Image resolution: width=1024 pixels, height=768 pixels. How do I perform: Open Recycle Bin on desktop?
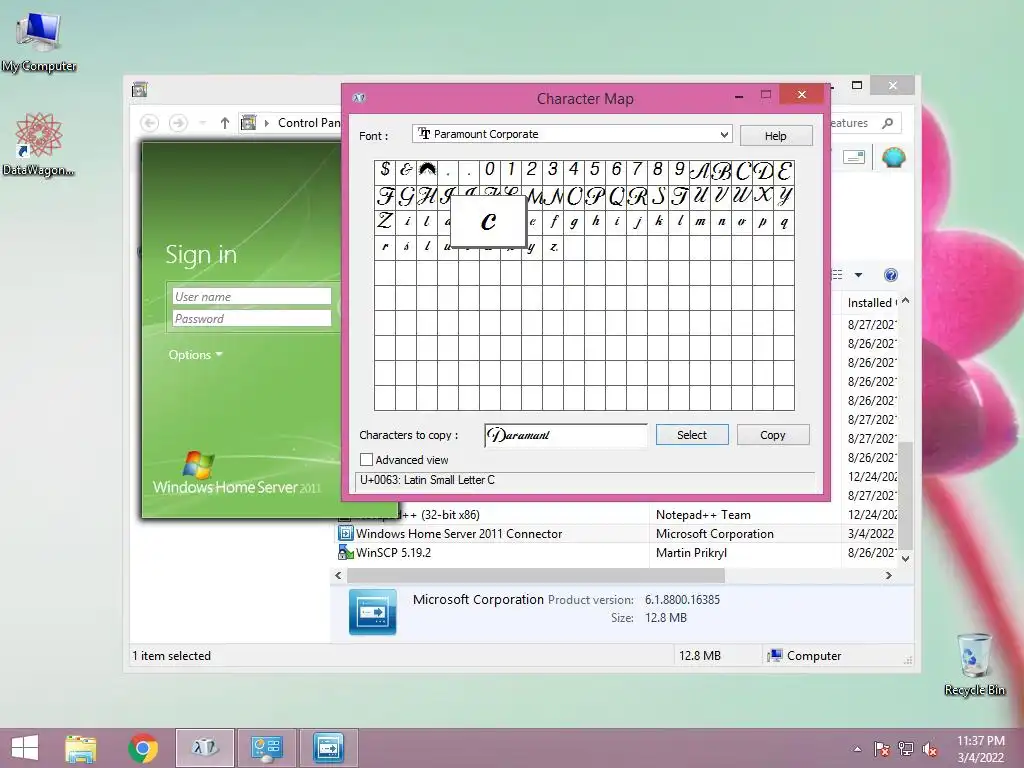[974, 665]
